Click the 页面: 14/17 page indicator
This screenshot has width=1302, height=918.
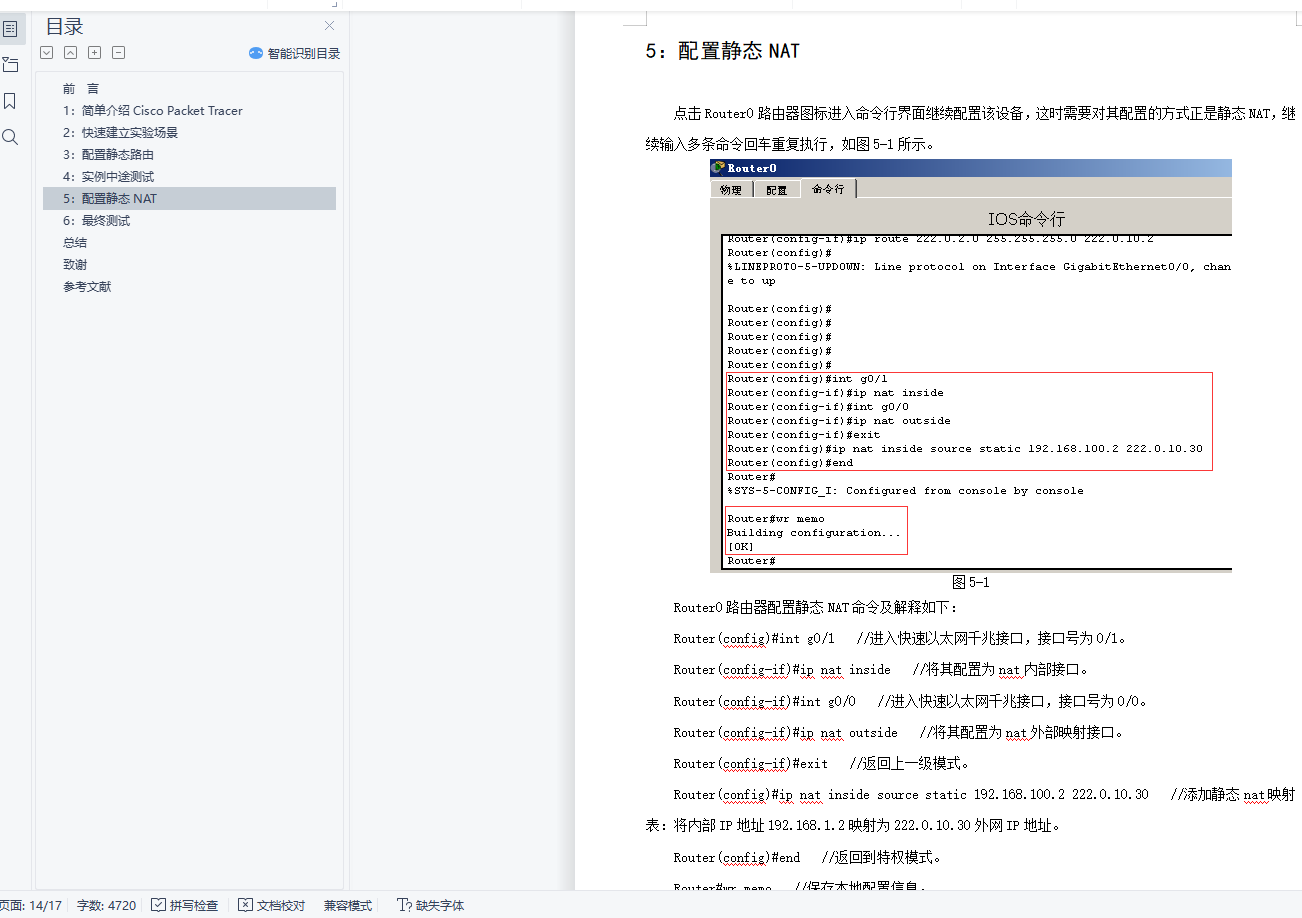(x=31, y=905)
